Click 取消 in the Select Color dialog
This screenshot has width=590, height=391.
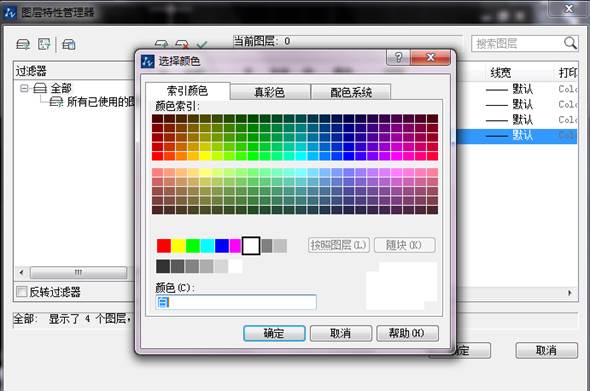coord(341,333)
